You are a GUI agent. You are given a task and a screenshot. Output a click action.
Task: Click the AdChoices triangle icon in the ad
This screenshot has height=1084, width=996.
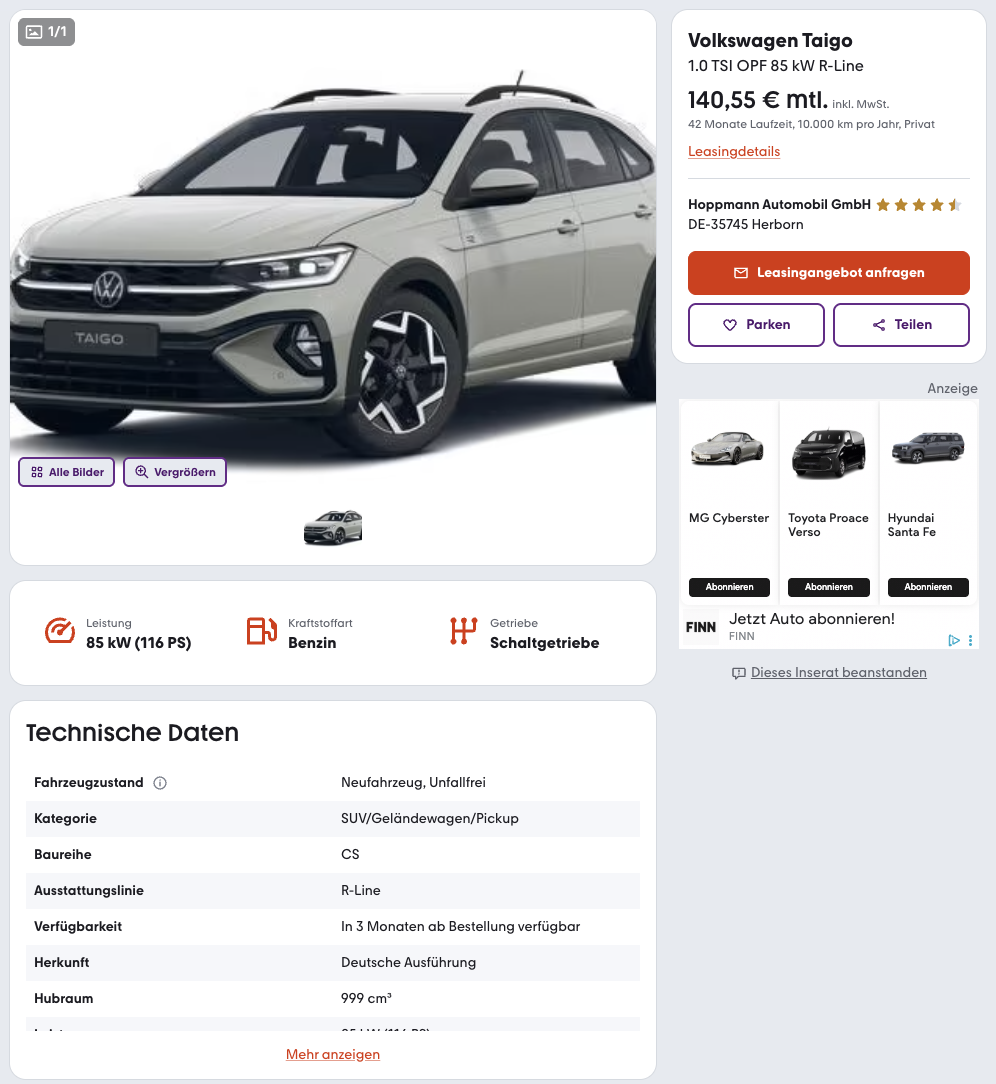pyautogui.click(x=954, y=640)
